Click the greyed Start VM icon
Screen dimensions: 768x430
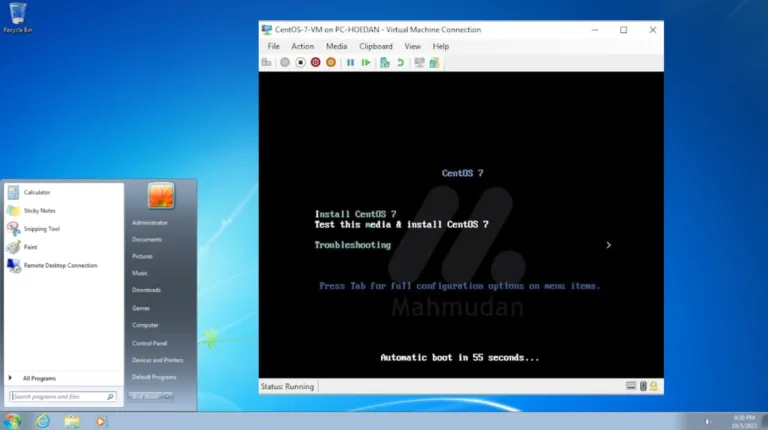(x=285, y=62)
